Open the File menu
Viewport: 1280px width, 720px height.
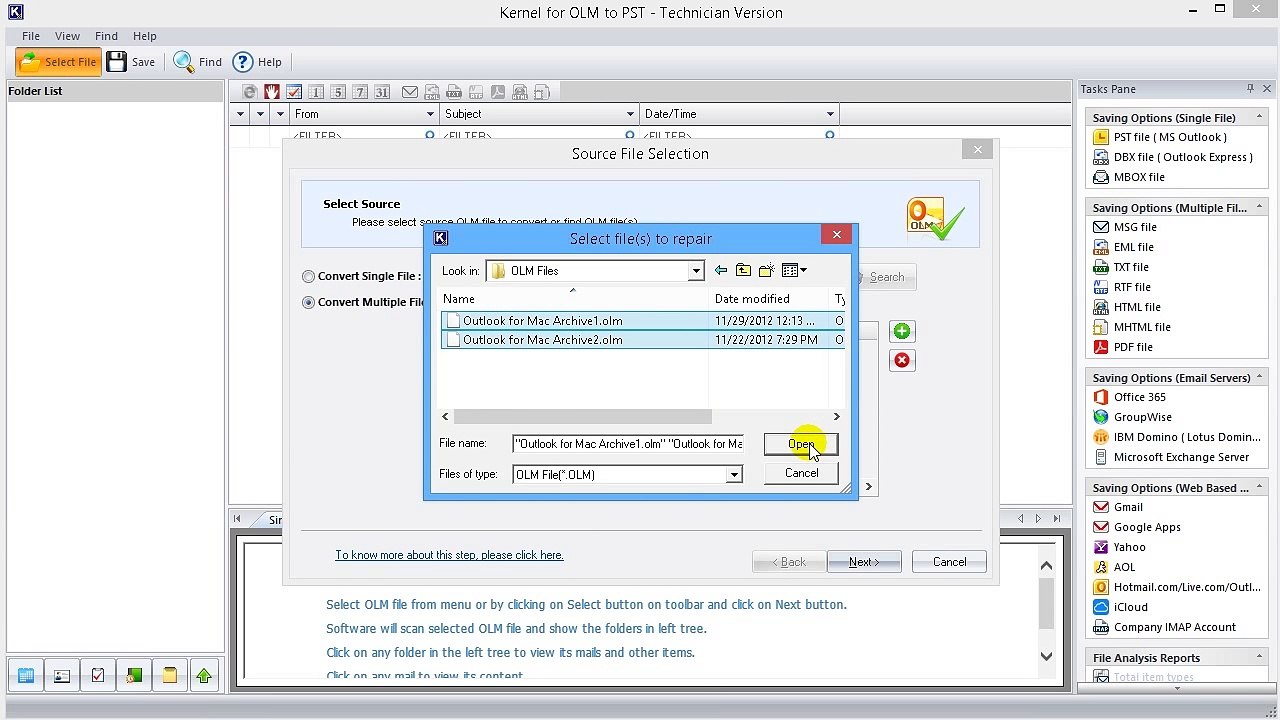click(31, 36)
